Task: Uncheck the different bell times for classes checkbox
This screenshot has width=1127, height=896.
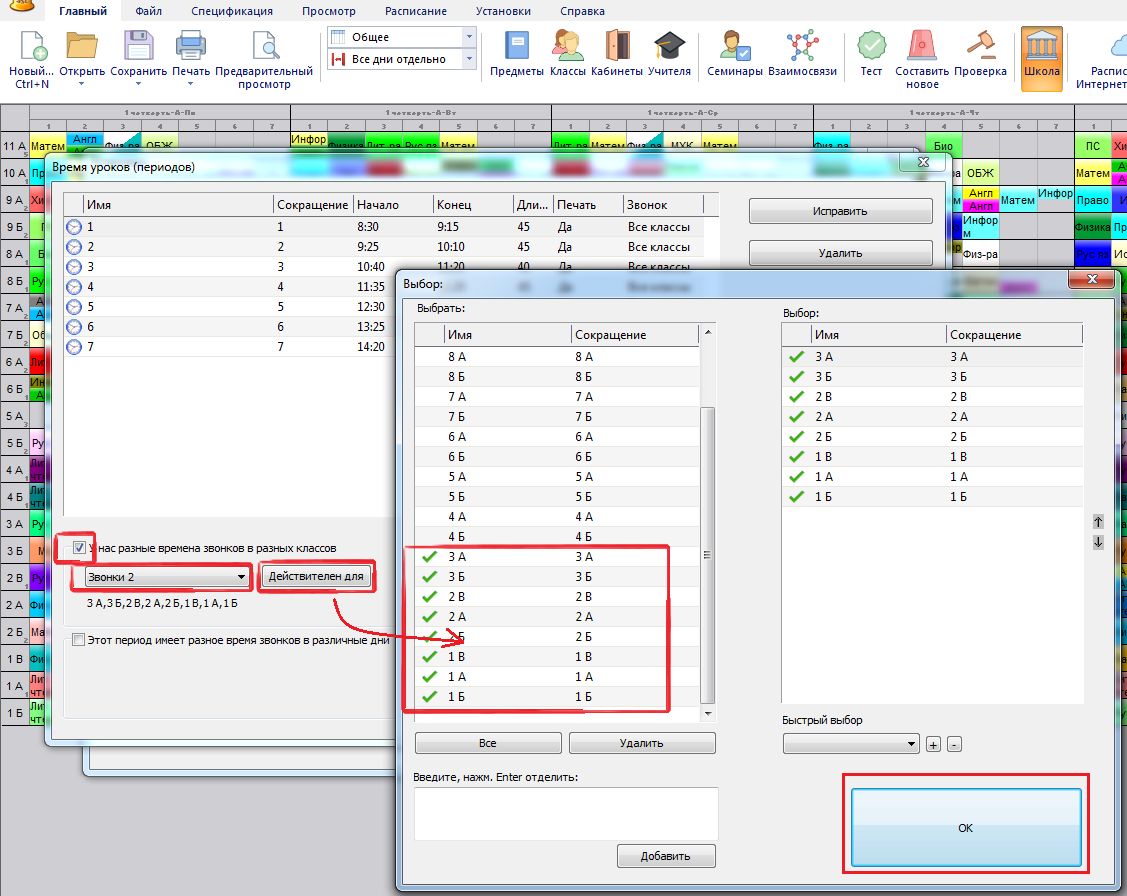Action: click(x=78, y=548)
